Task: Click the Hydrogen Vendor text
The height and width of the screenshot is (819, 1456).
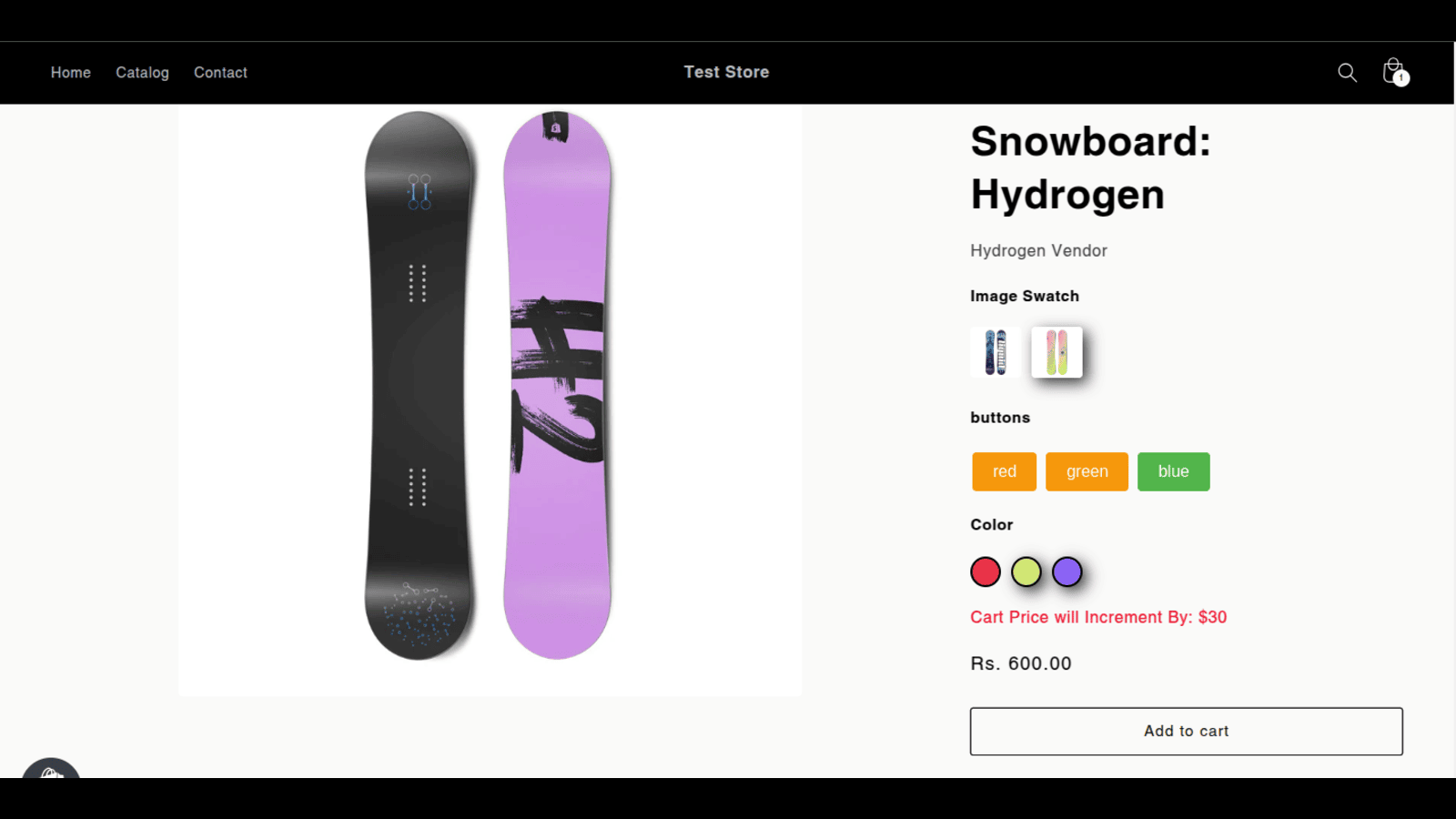Action: [x=1038, y=250]
